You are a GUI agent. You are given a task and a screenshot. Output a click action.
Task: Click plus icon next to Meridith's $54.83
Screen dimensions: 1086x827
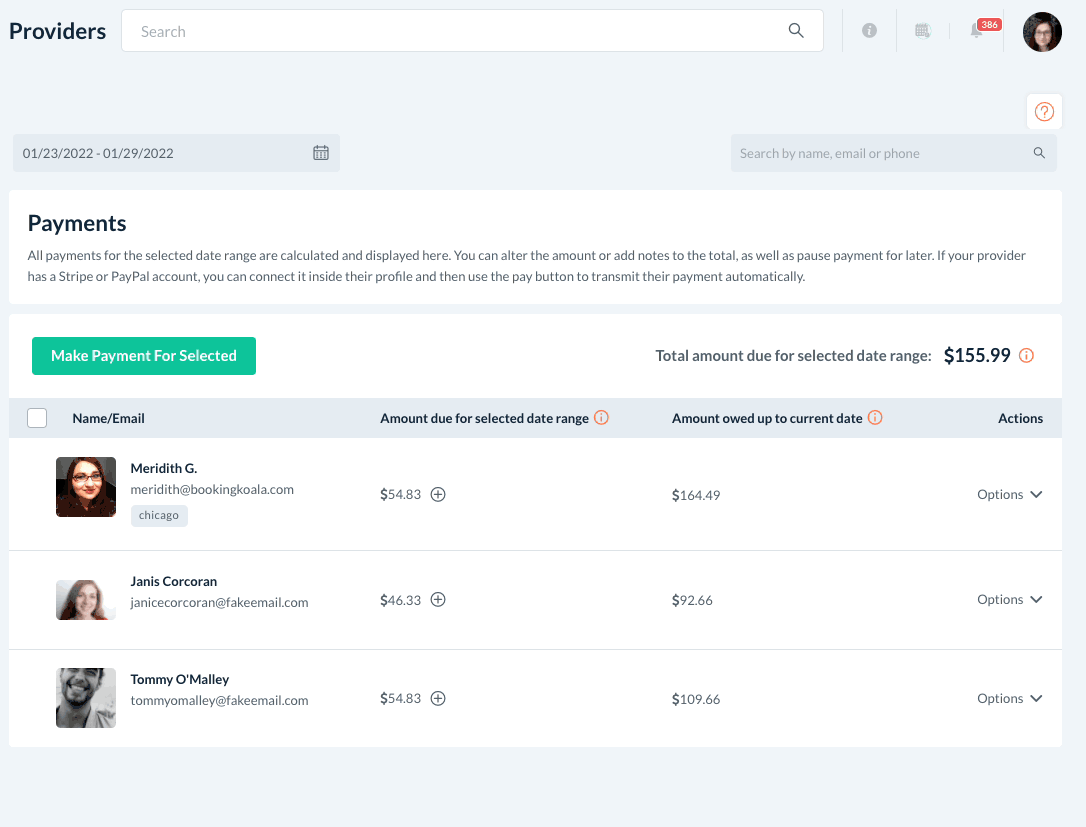click(438, 494)
